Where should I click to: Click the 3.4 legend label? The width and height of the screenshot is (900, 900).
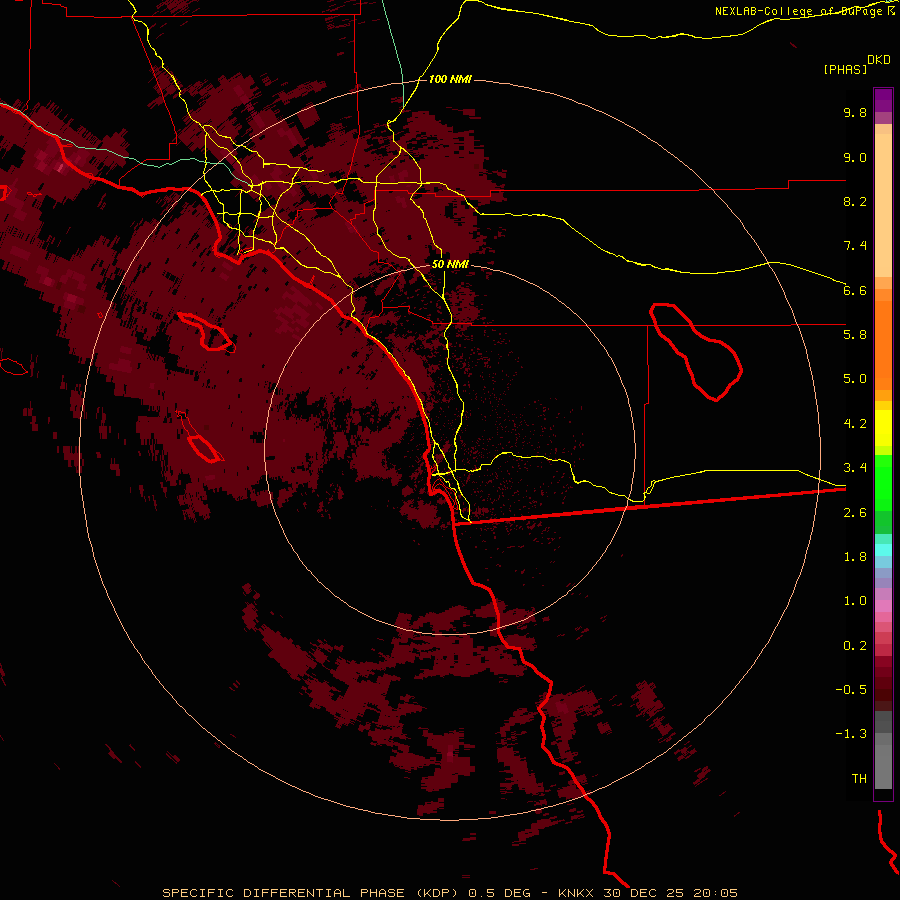[x=855, y=468]
